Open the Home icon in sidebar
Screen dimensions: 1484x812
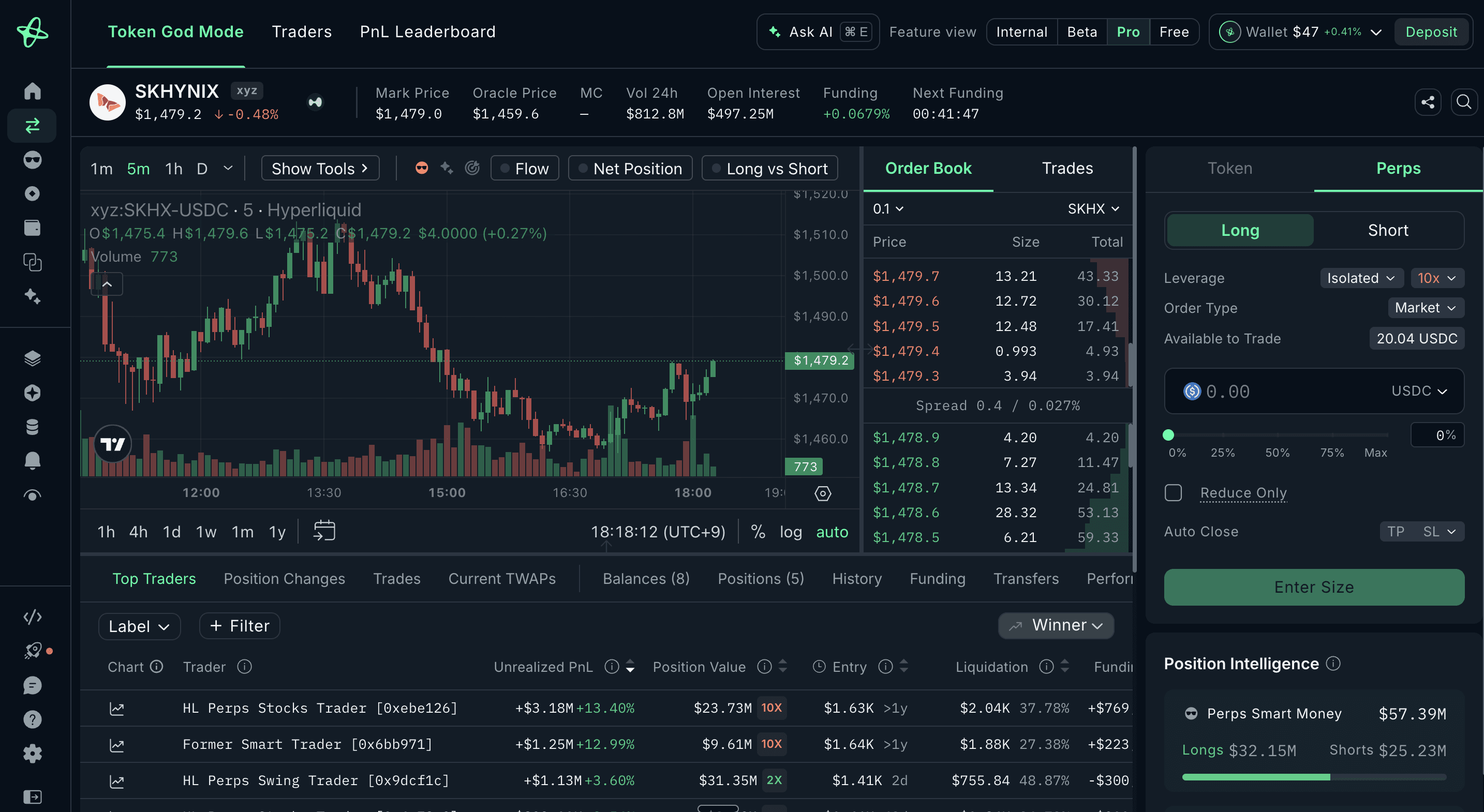[32, 91]
